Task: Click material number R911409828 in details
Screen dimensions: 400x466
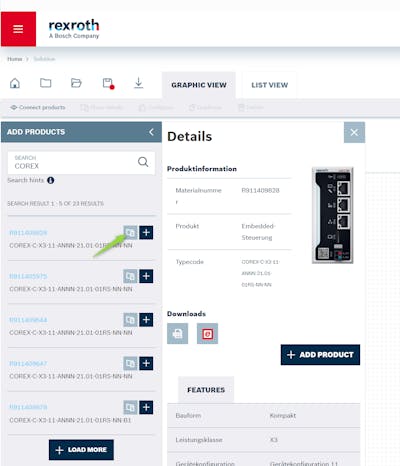Action: 260,190
